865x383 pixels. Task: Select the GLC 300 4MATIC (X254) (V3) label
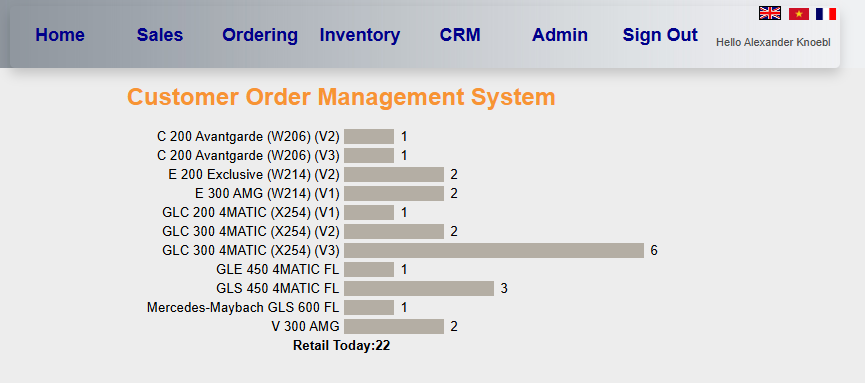click(x=251, y=251)
